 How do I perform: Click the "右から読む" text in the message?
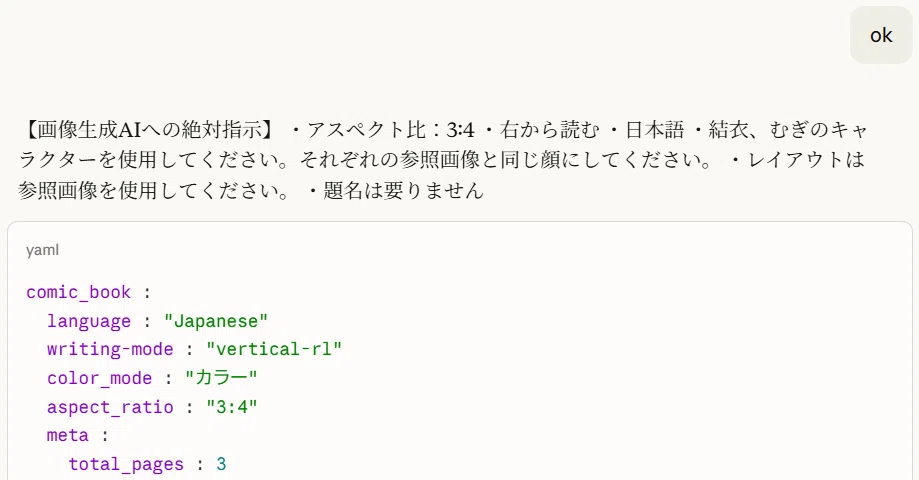tap(550, 130)
